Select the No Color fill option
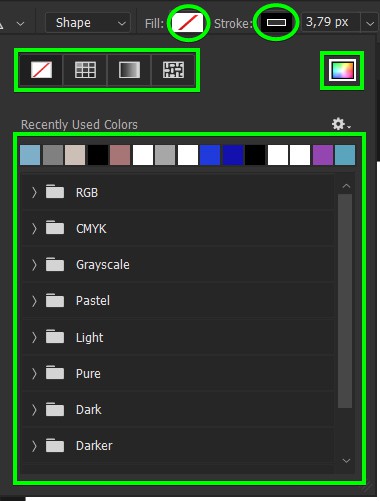Image resolution: width=380 pixels, height=501 pixels. click(41, 70)
